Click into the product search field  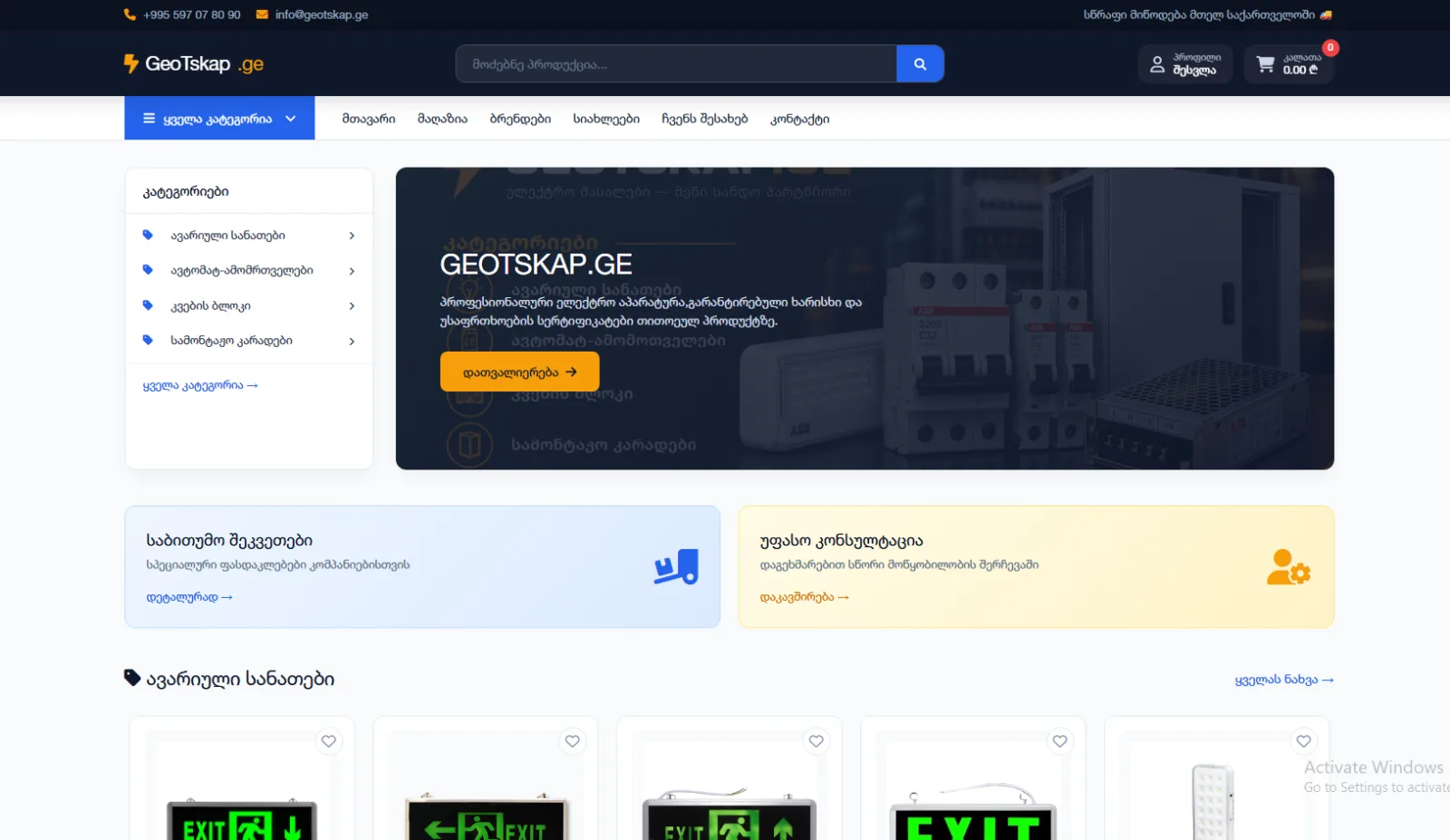(676, 64)
